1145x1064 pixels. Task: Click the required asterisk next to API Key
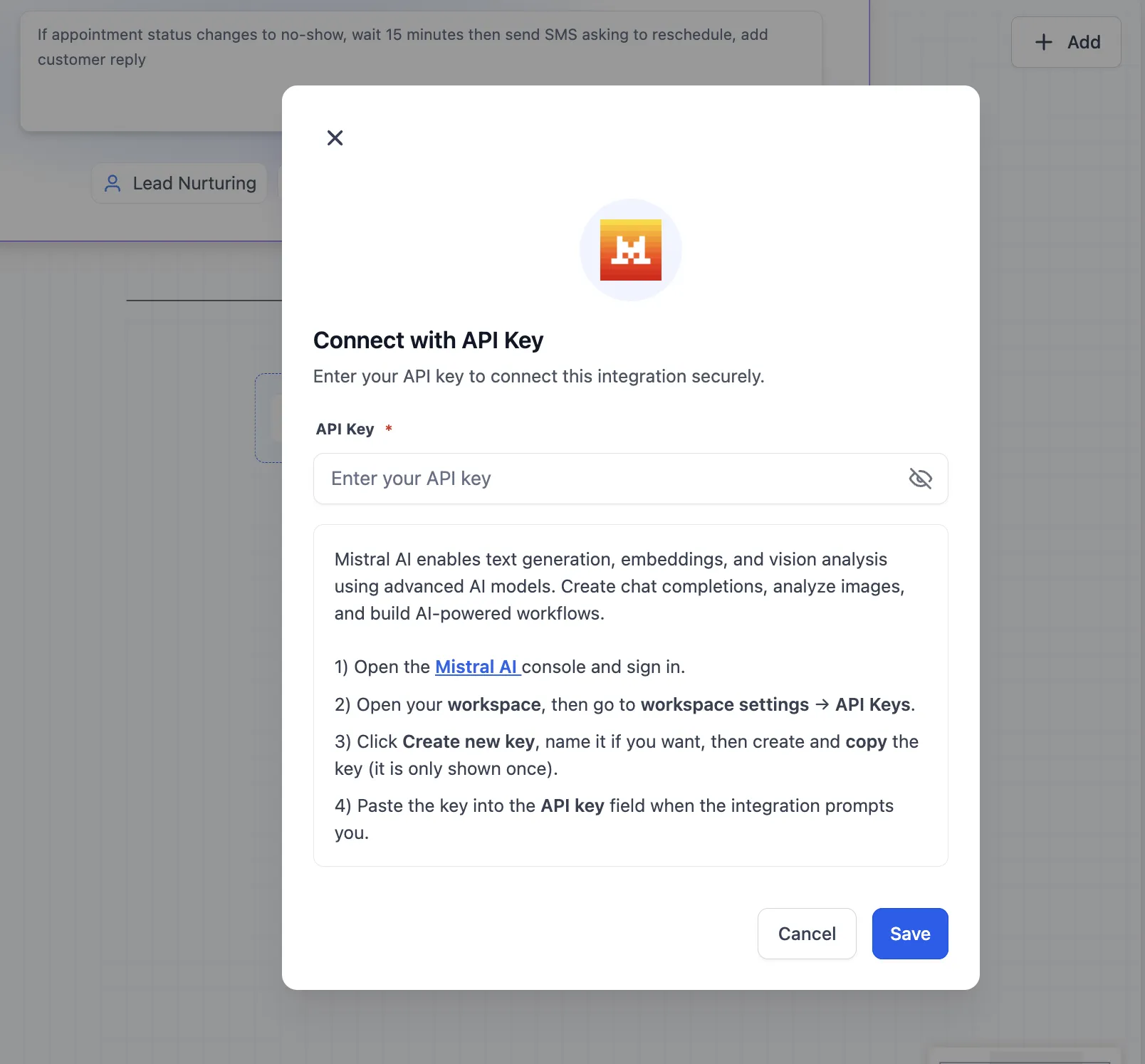click(388, 427)
